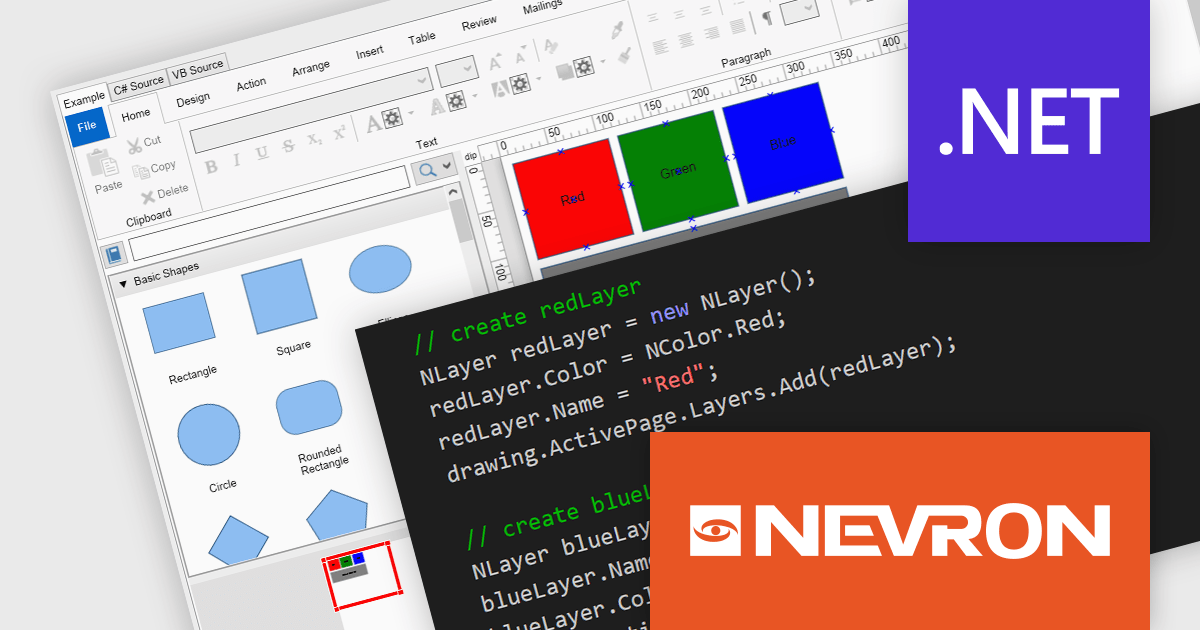
Task: Open the Paragraph group combo box
Action: [798, 10]
